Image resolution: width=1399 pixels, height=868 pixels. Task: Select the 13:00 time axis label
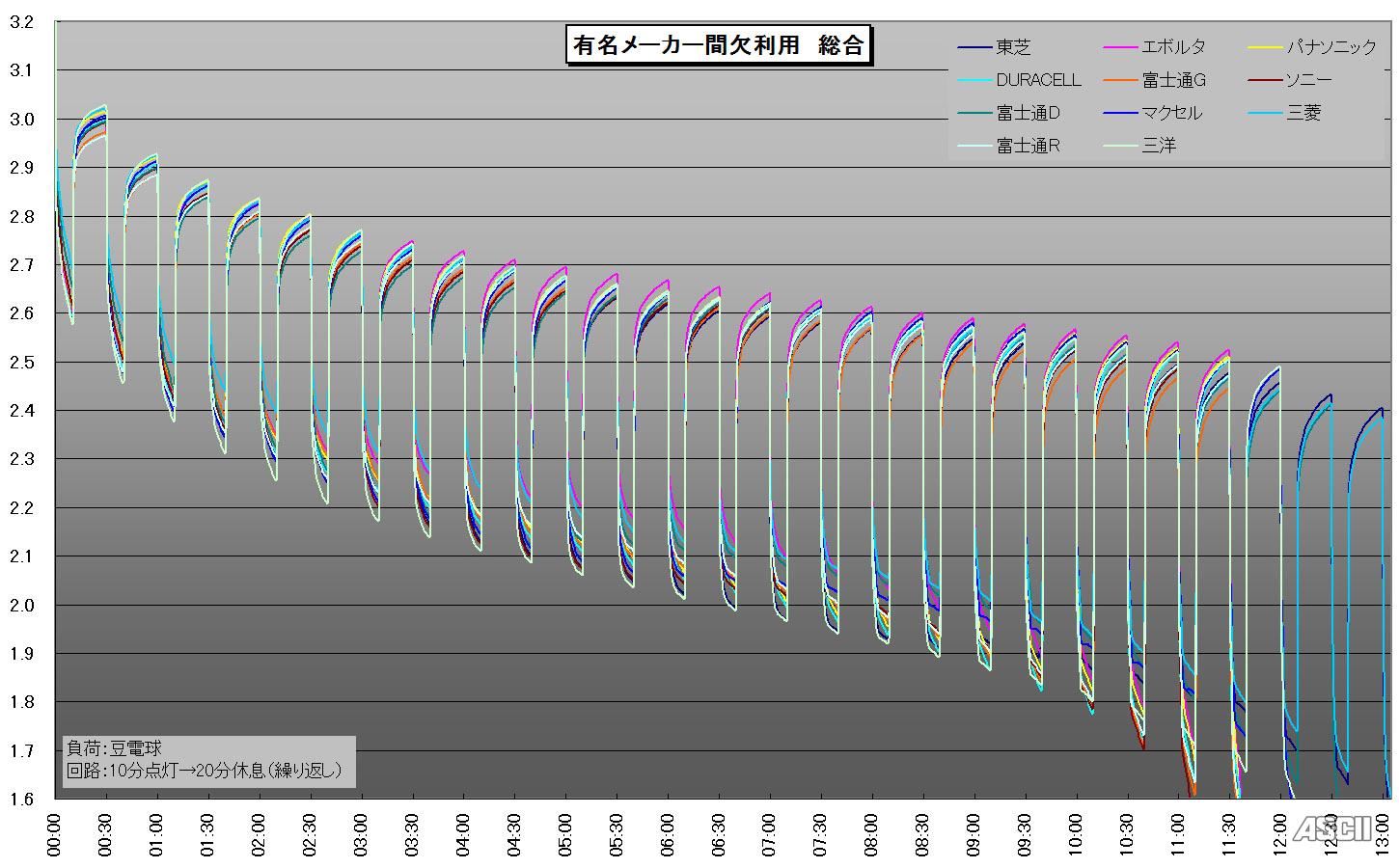1385,834
